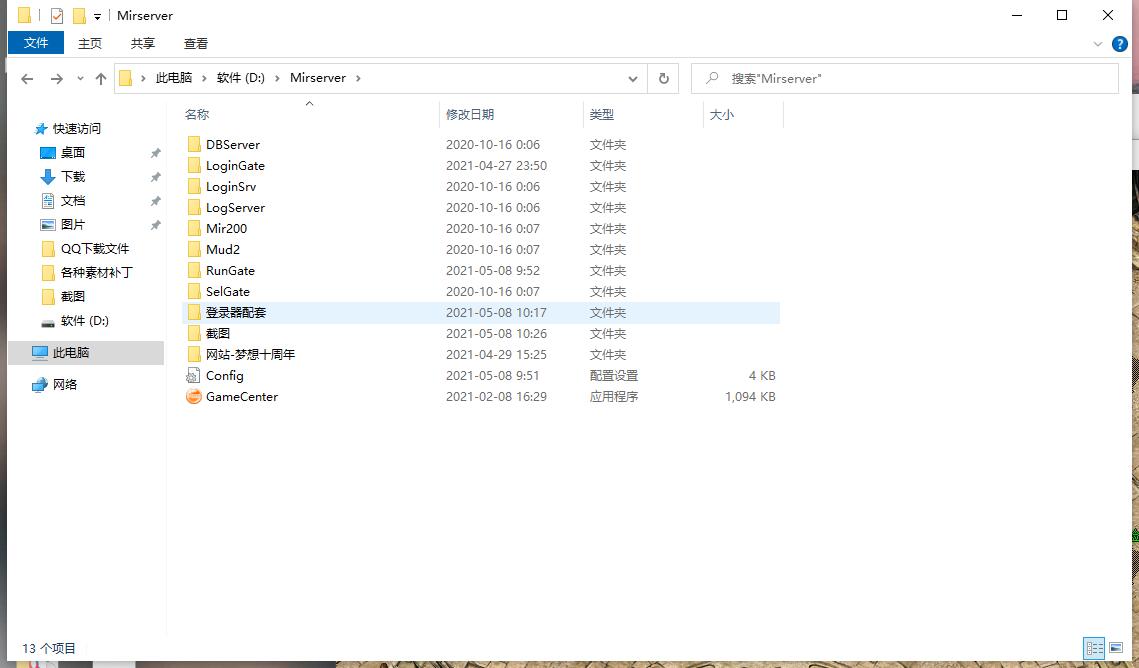This screenshot has width=1139, height=668.
Task: Sort files by 修改日期 column header
Action: point(470,115)
